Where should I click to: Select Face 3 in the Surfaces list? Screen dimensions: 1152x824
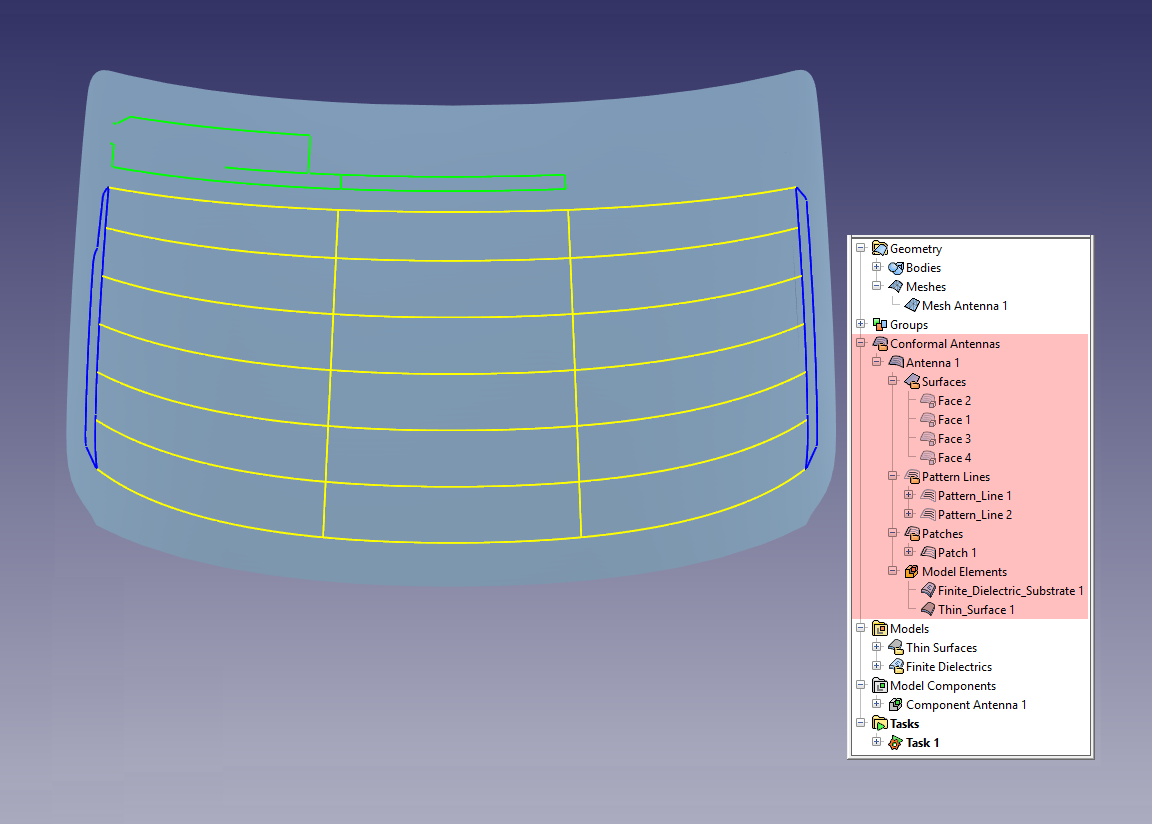tap(954, 439)
